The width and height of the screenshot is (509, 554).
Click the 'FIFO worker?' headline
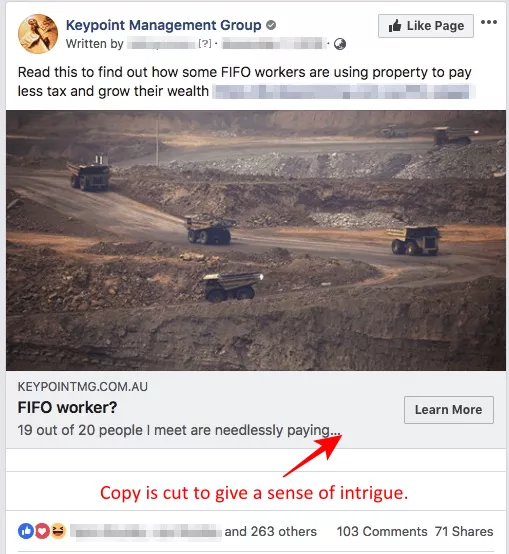tap(67, 407)
